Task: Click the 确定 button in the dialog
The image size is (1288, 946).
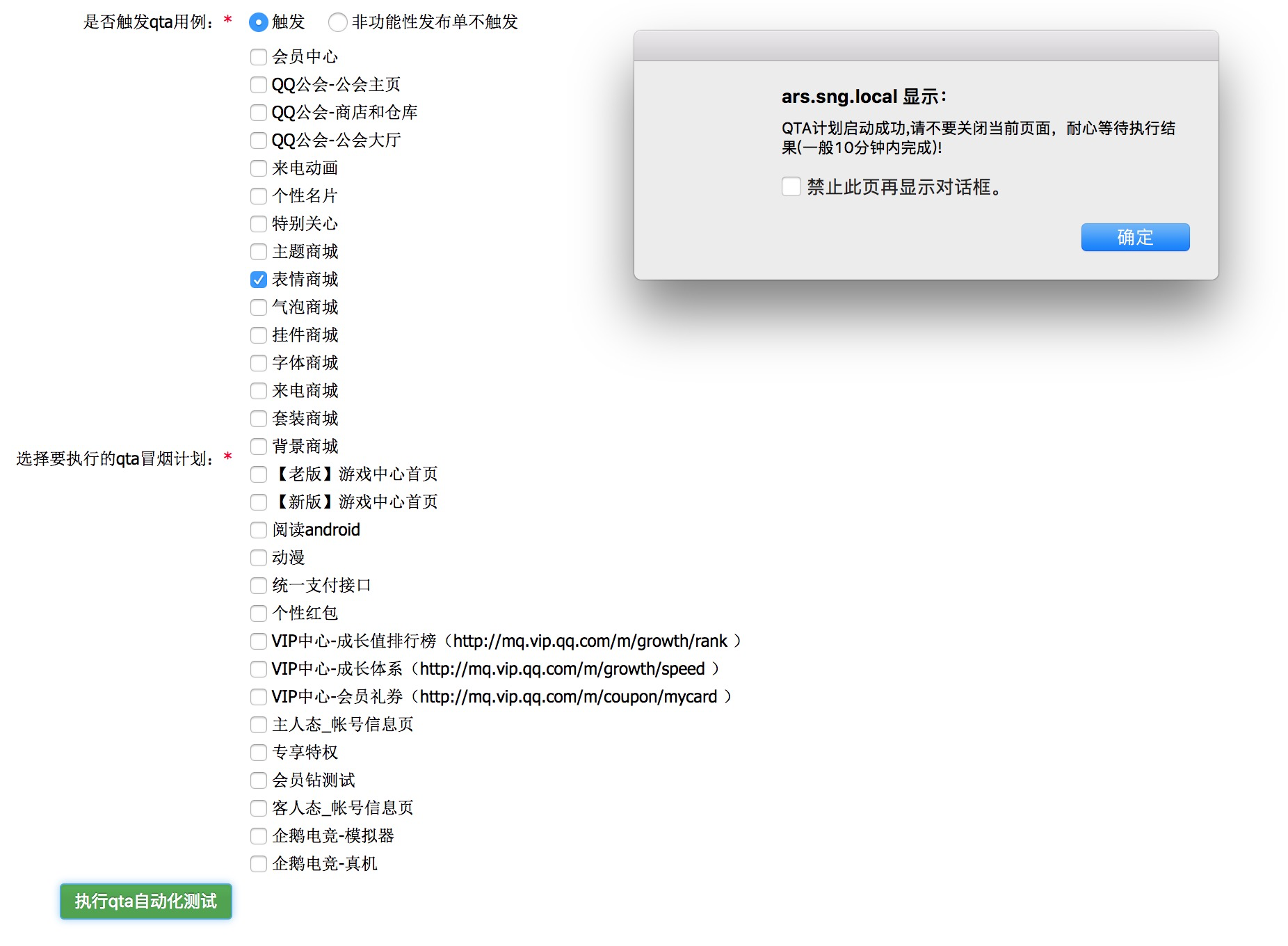Action: [x=1134, y=236]
